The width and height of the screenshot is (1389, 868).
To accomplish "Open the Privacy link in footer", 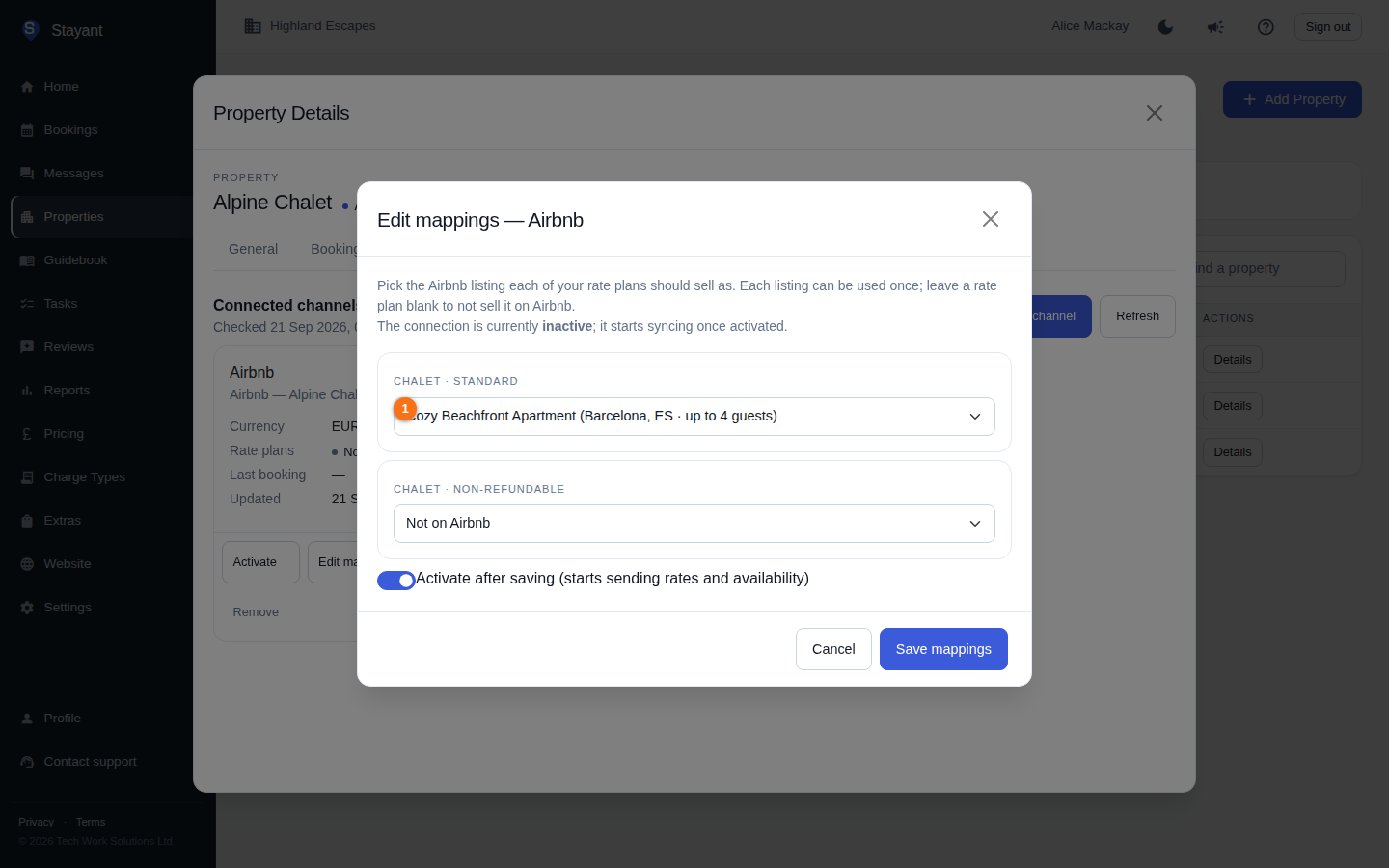I will pos(36,822).
